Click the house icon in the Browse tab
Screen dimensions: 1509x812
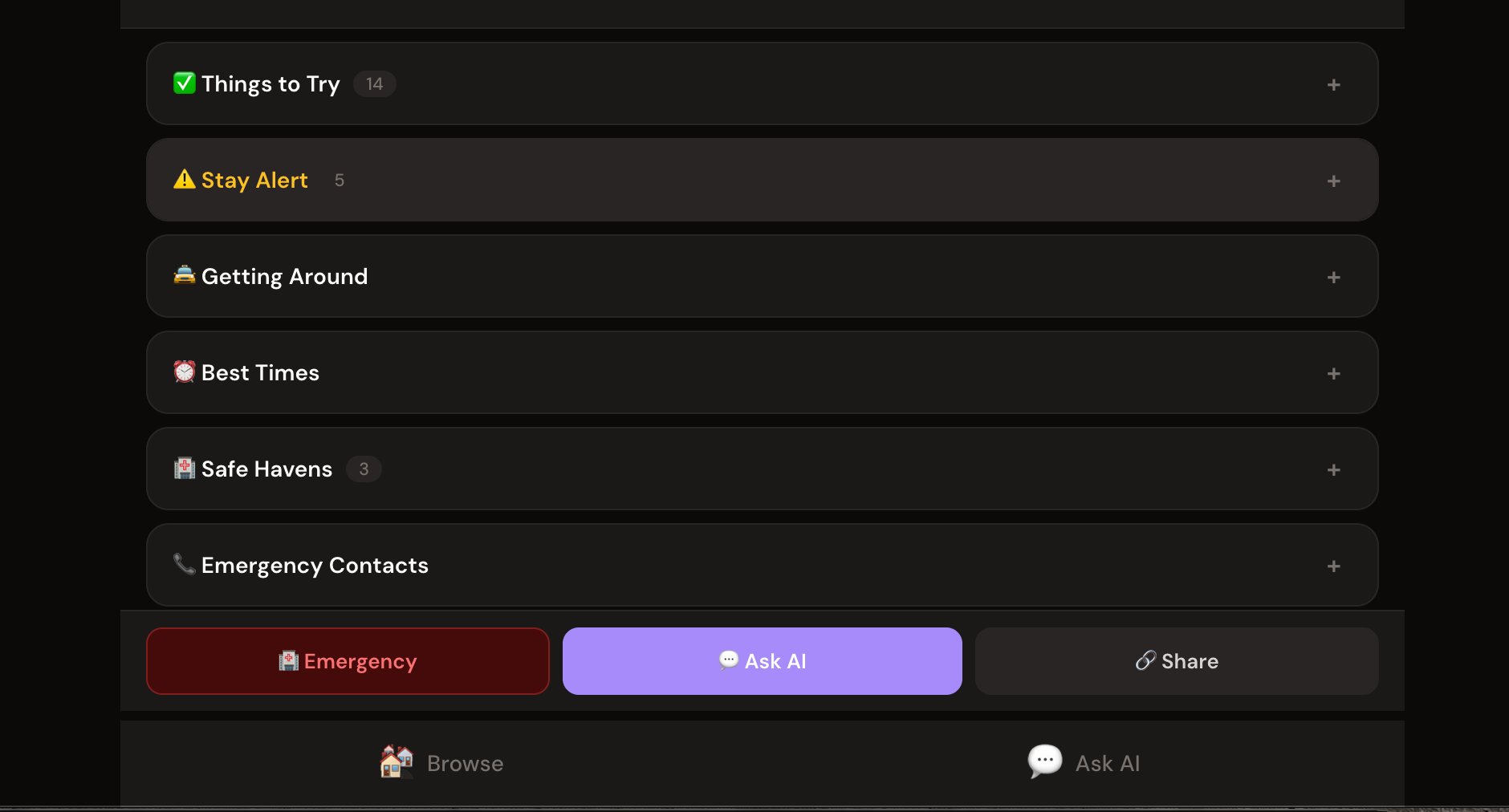click(397, 761)
